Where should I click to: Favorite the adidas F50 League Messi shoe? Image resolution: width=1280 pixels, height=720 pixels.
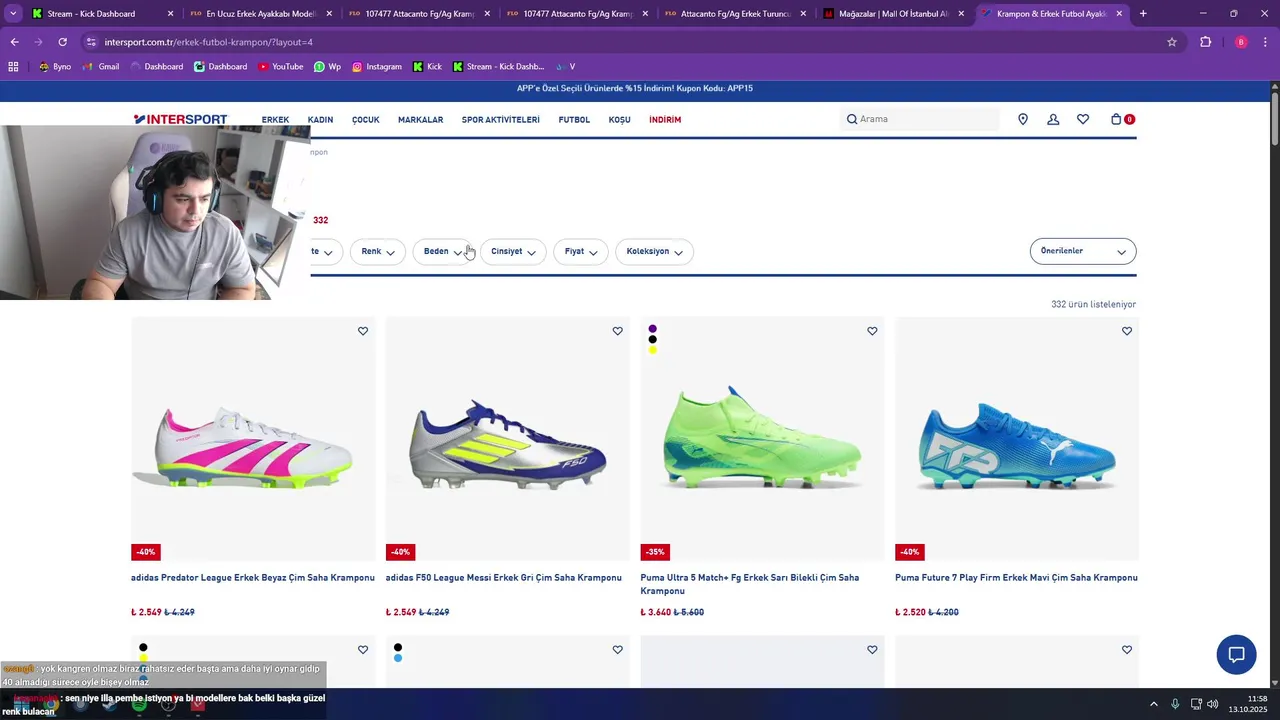tap(617, 331)
